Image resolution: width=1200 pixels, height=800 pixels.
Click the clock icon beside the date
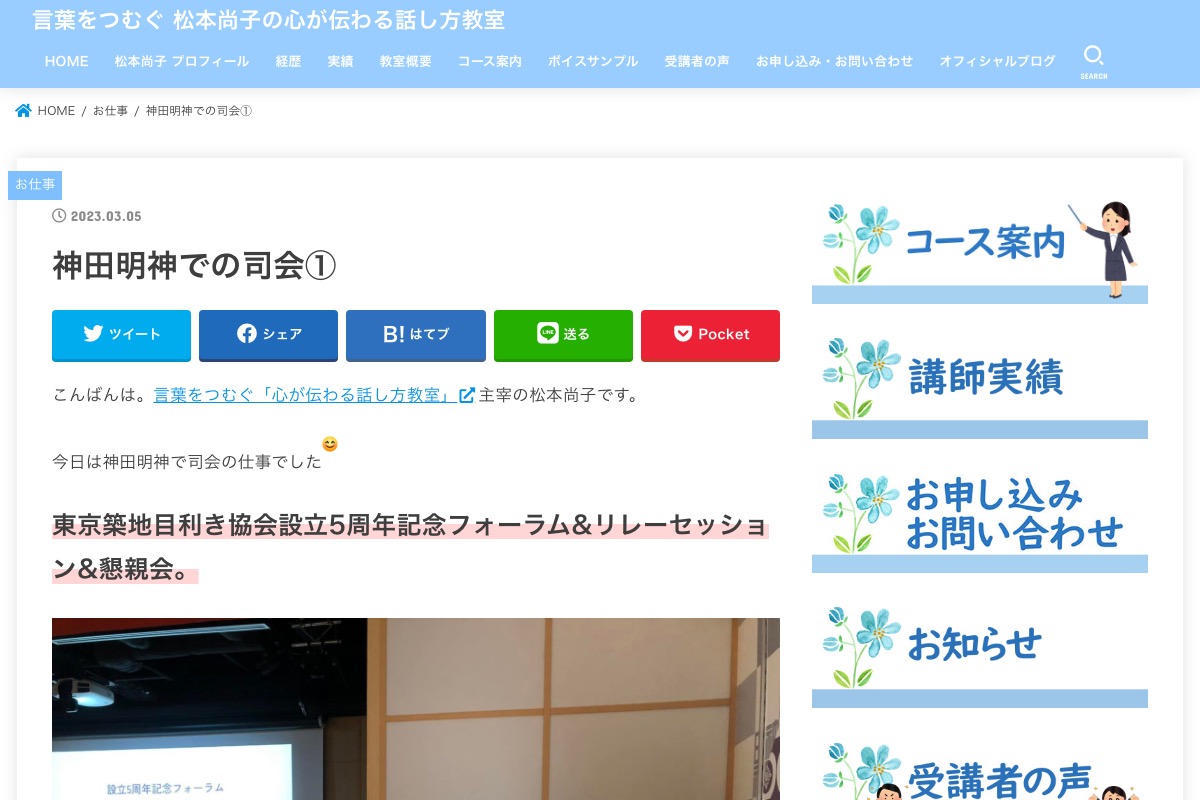[x=59, y=216]
